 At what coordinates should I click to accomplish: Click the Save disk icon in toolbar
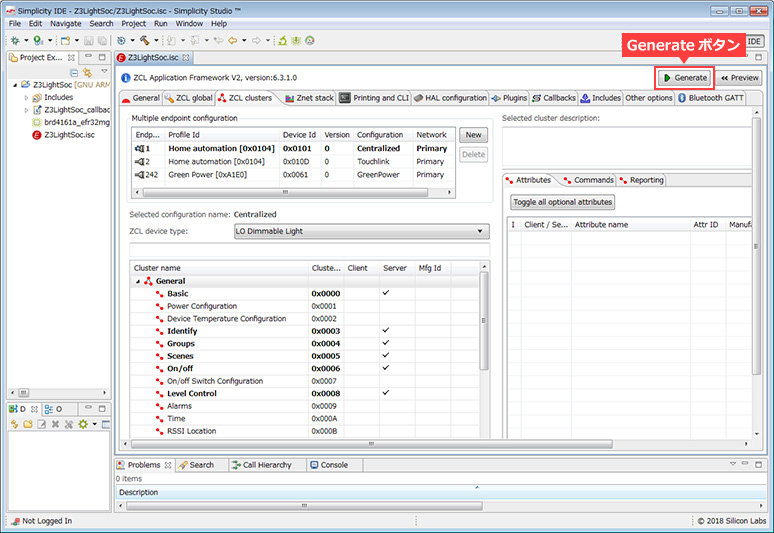click(x=89, y=40)
